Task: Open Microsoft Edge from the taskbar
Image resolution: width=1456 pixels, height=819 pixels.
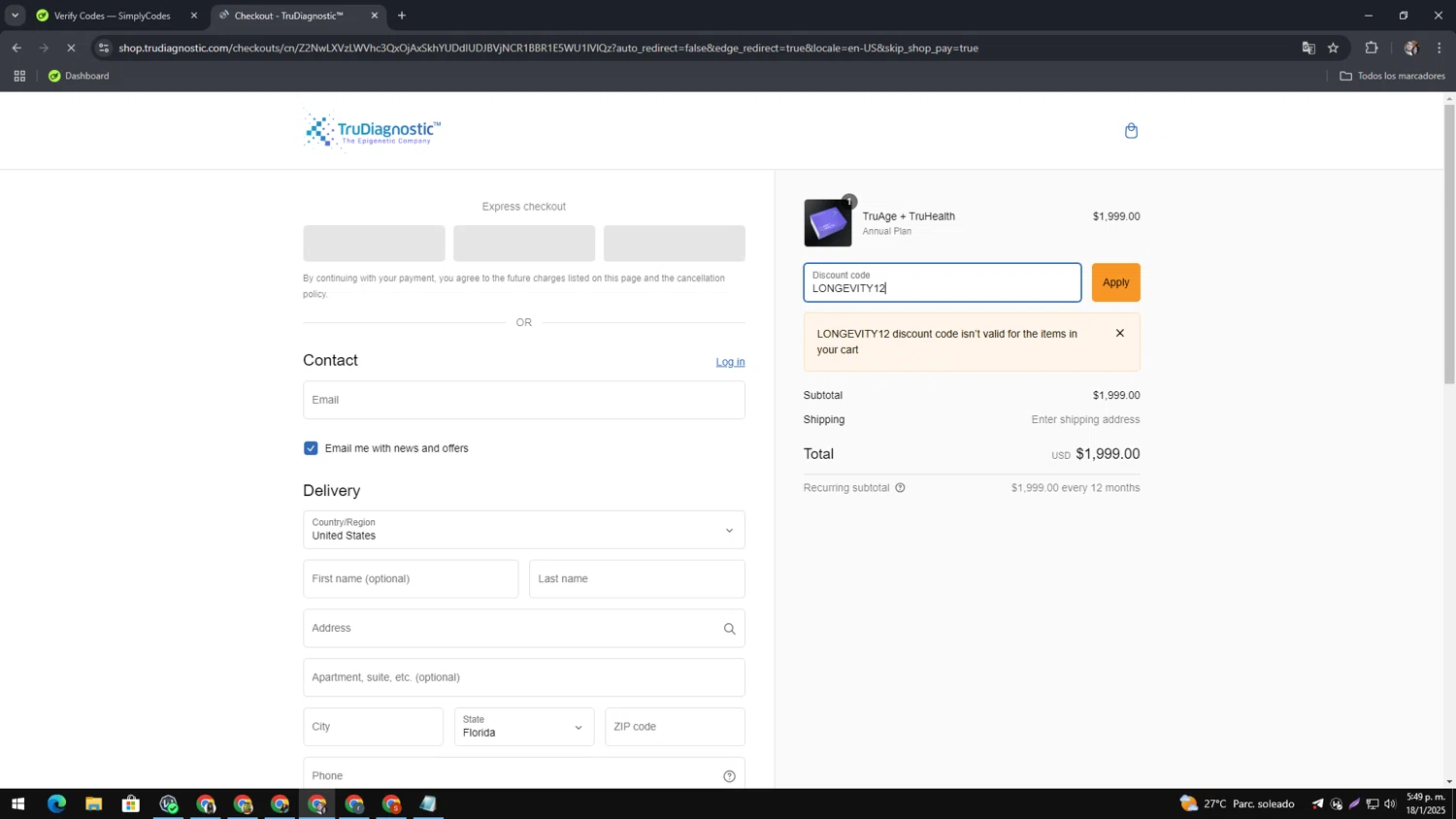Action: (56, 804)
